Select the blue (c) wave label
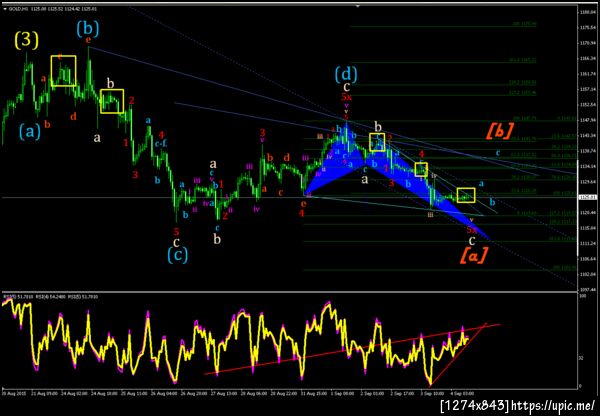Viewport: 600px width, 416px height. click(178, 255)
